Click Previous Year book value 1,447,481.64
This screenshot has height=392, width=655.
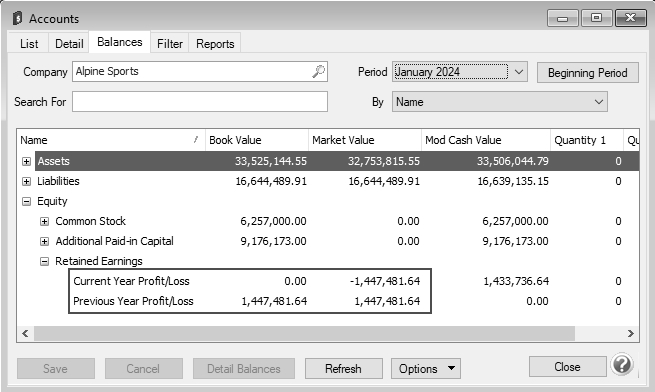coord(274,301)
